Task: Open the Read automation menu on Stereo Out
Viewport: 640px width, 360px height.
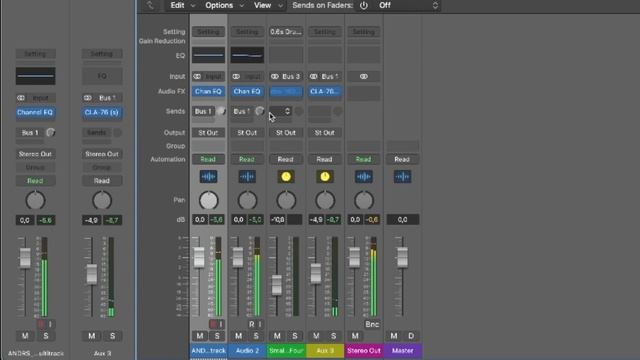Action: pos(363,159)
